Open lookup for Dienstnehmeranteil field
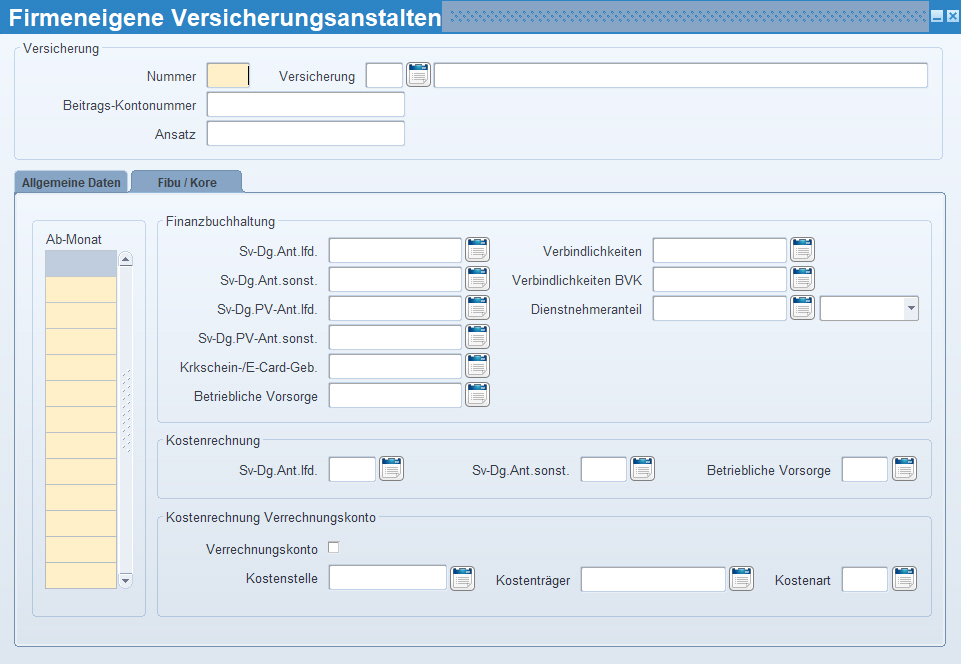The height and width of the screenshot is (664, 961). coord(802,308)
